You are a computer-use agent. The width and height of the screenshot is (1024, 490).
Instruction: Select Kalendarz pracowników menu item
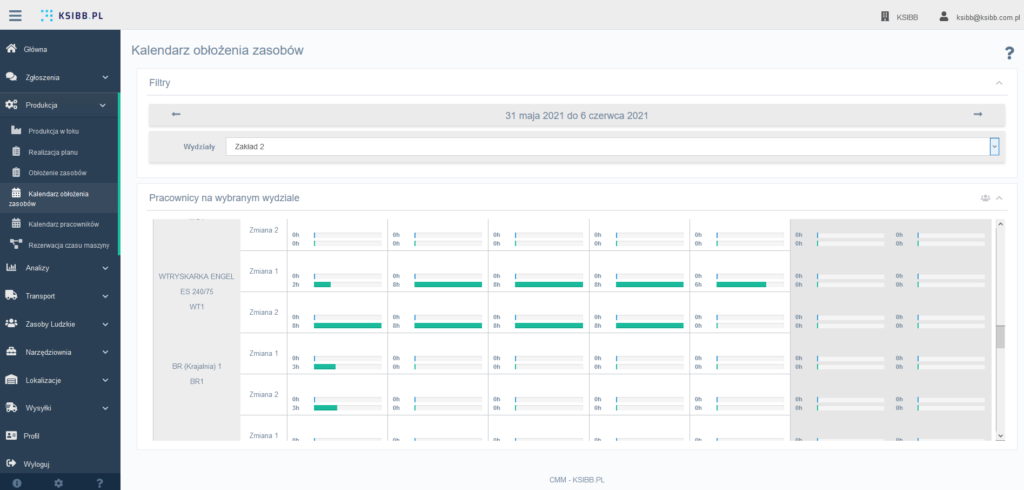click(64, 224)
